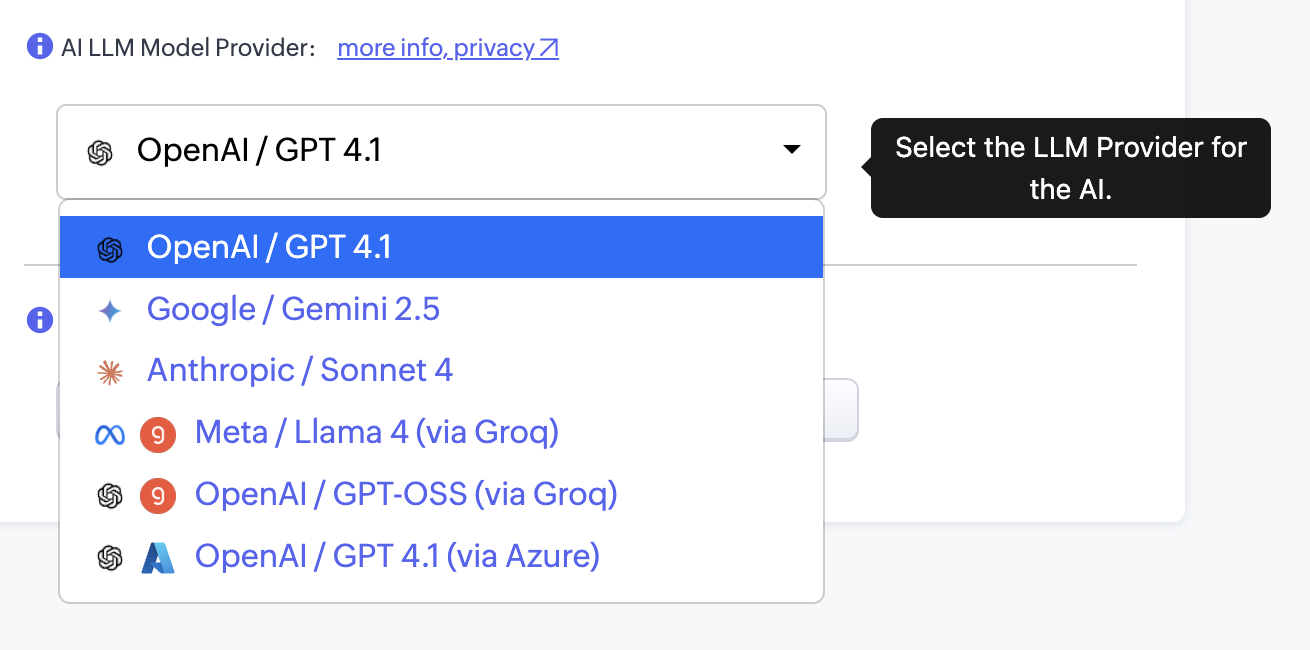Viewport: 1310px width, 650px height.
Task: Click the second info icon below the divider
Action: [39, 320]
